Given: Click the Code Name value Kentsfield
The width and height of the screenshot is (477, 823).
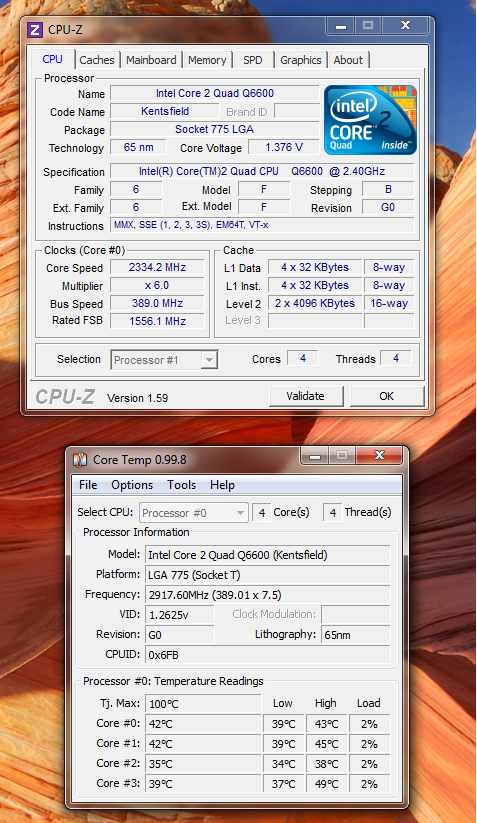Looking at the screenshot, I should click(x=165, y=111).
